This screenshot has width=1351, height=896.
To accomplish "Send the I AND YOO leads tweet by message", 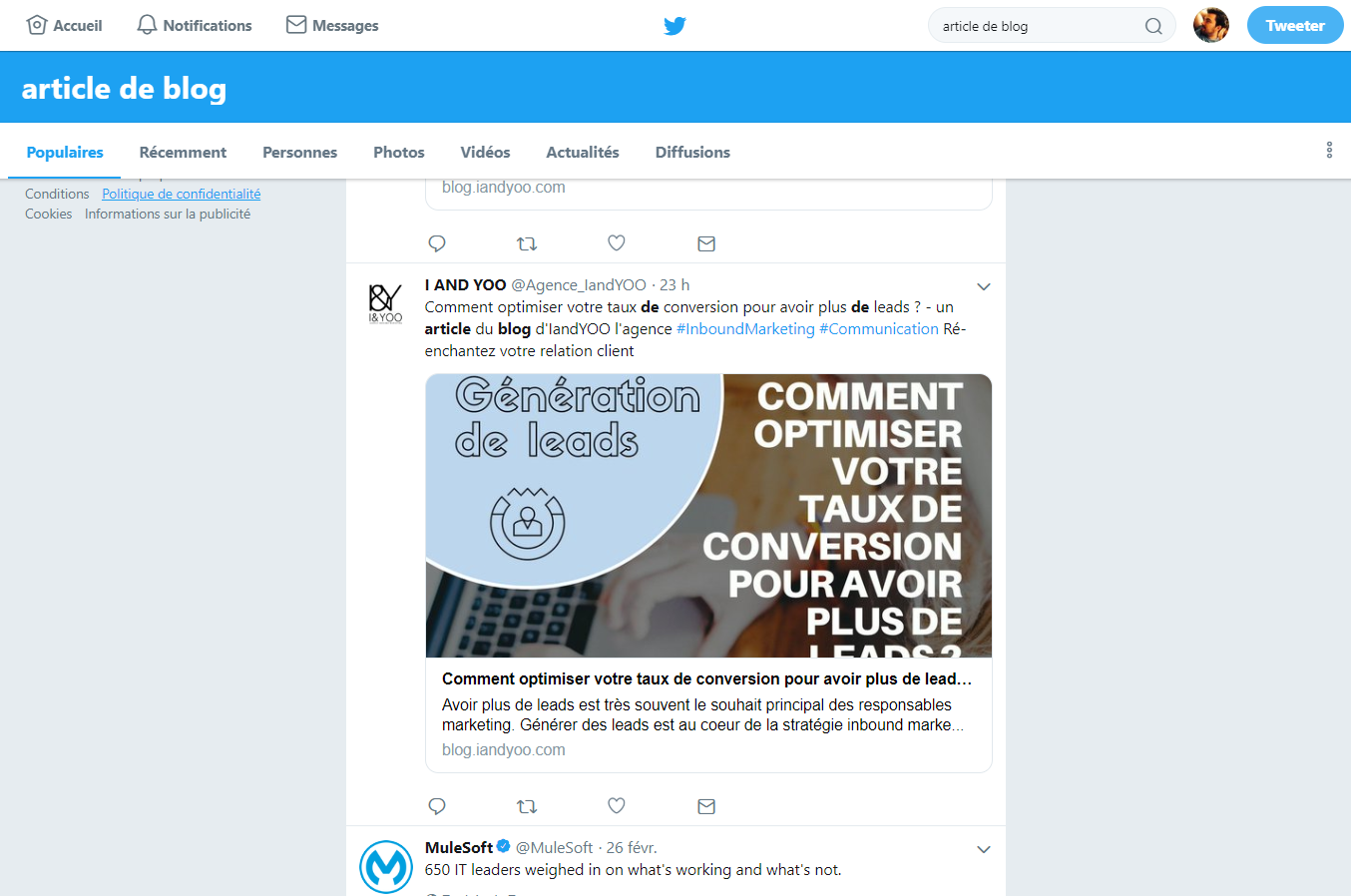I will [706, 806].
